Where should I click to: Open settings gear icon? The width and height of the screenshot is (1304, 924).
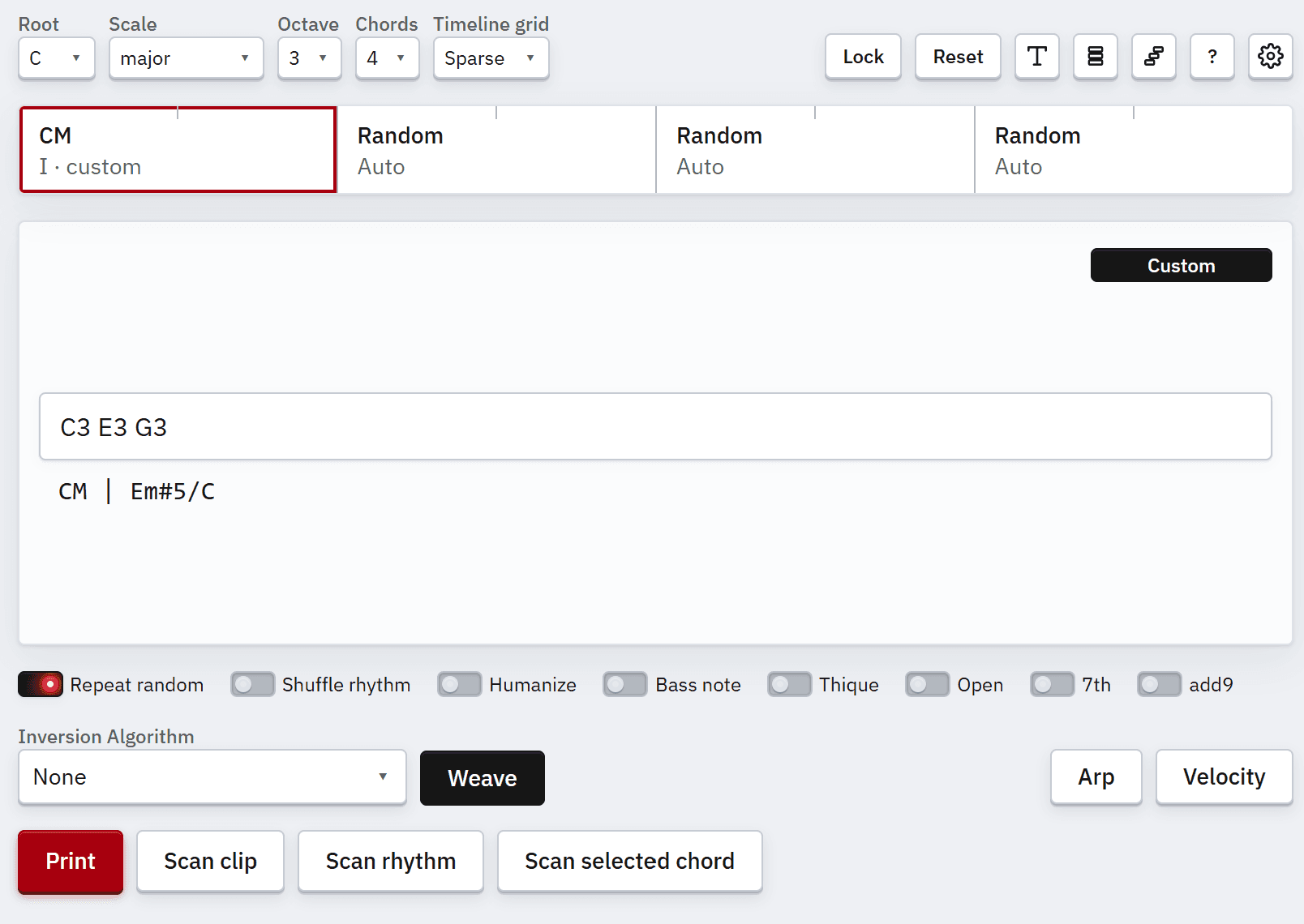click(x=1270, y=57)
